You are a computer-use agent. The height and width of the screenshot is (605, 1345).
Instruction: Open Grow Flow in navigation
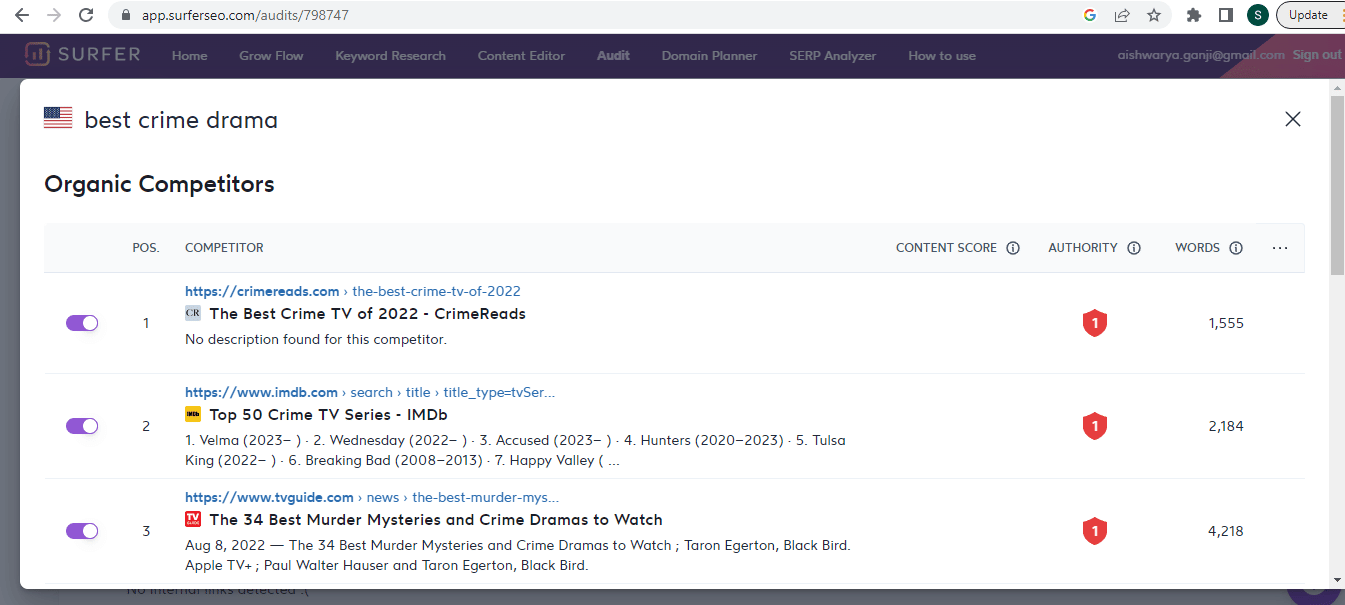[x=271, y=56]
